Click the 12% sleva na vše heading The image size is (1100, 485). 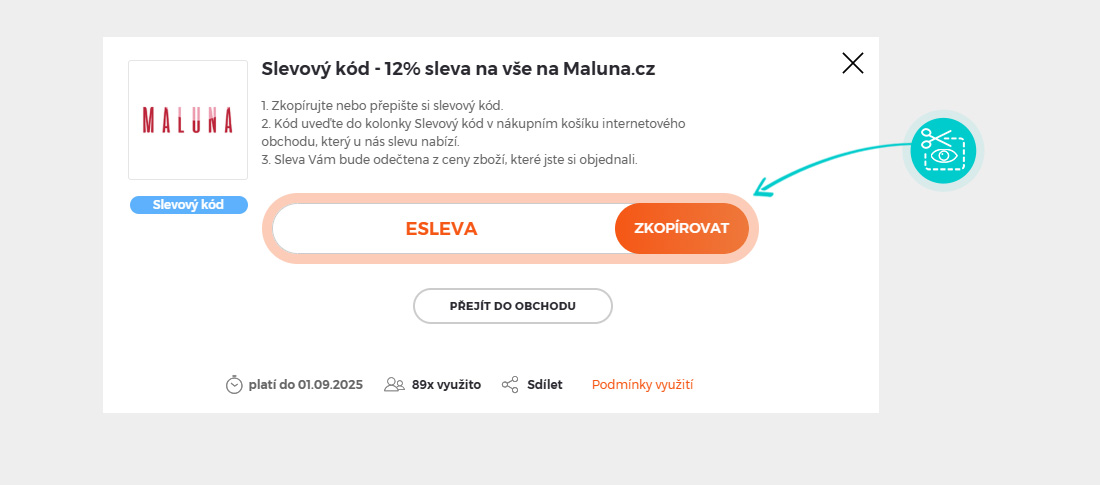[x=458, y=69]
